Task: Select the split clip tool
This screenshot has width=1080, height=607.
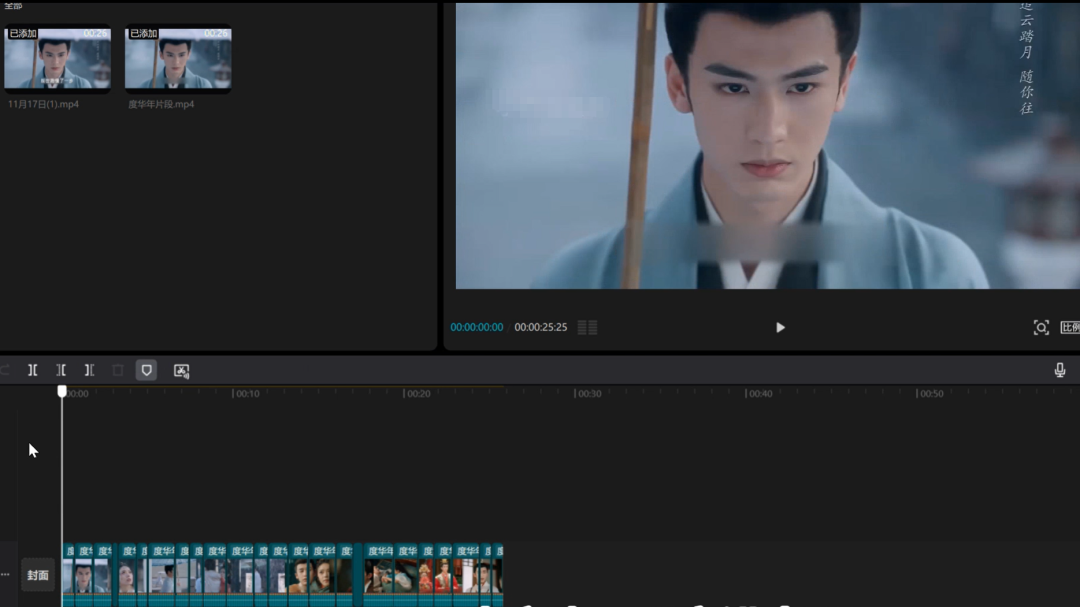Action: click(x=32, y=371)
